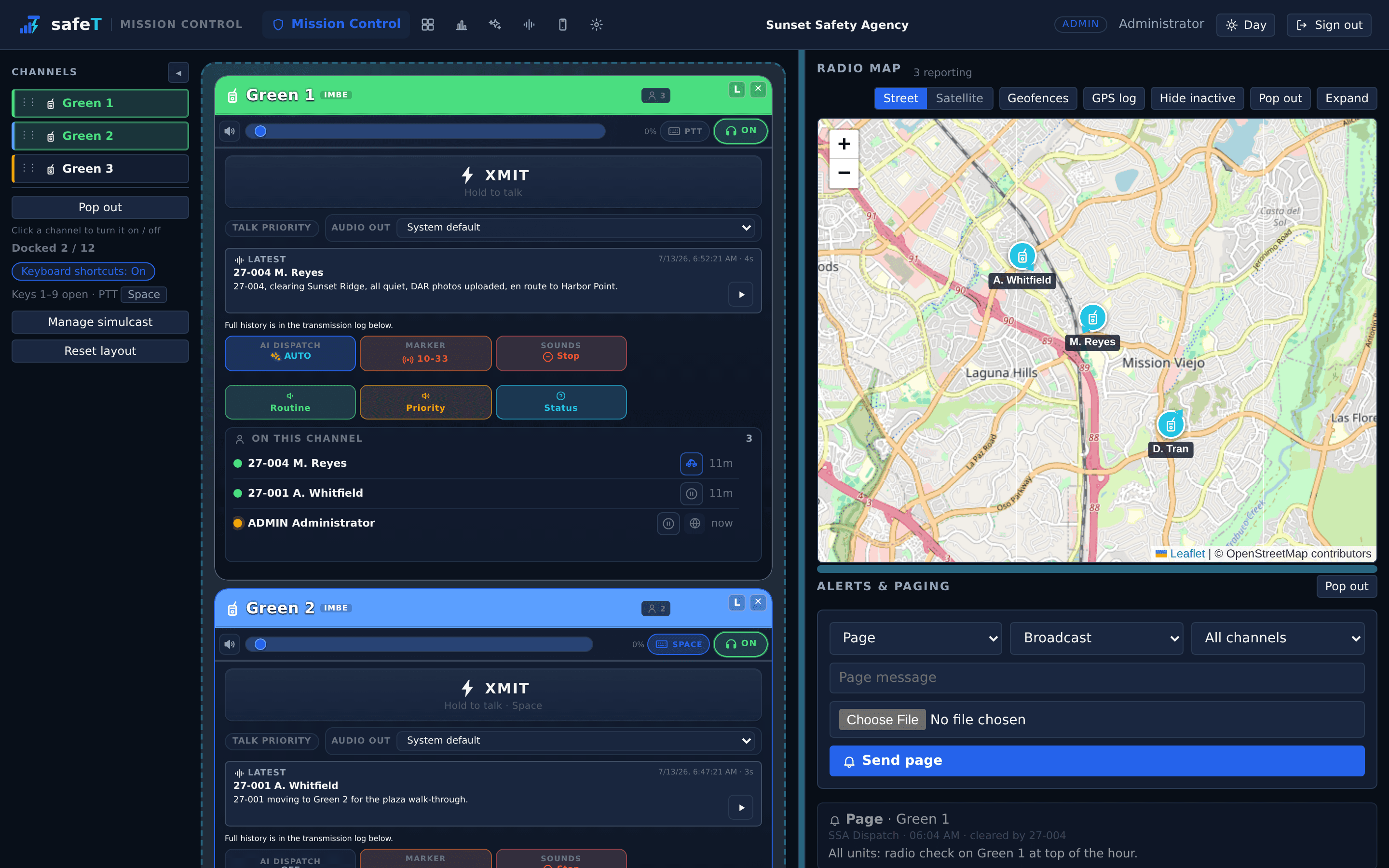Open the settings gear icon in top nav

[x=596, y=25]
